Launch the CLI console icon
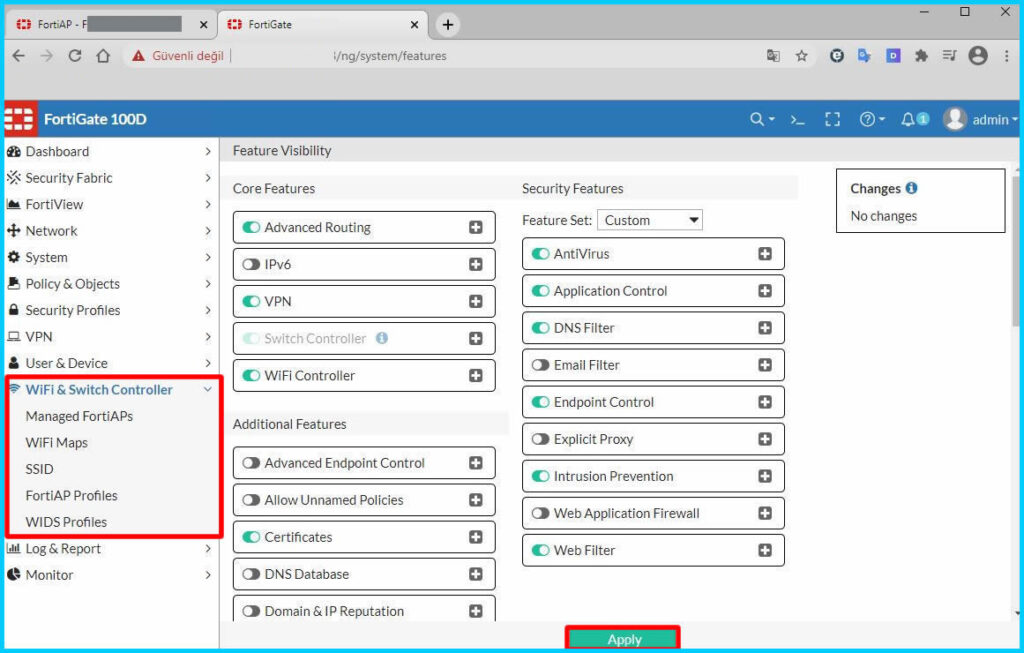This screenshot has width=1024, height=653. tap(797, 119)
